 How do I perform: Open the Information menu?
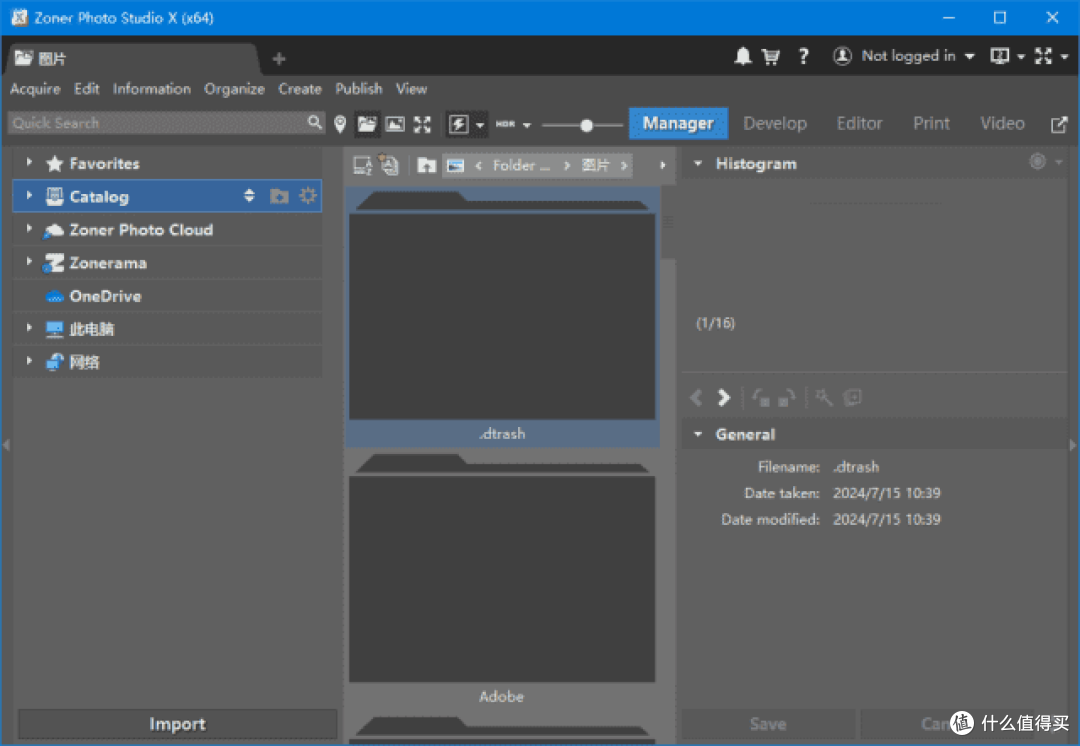coord(152,89)
